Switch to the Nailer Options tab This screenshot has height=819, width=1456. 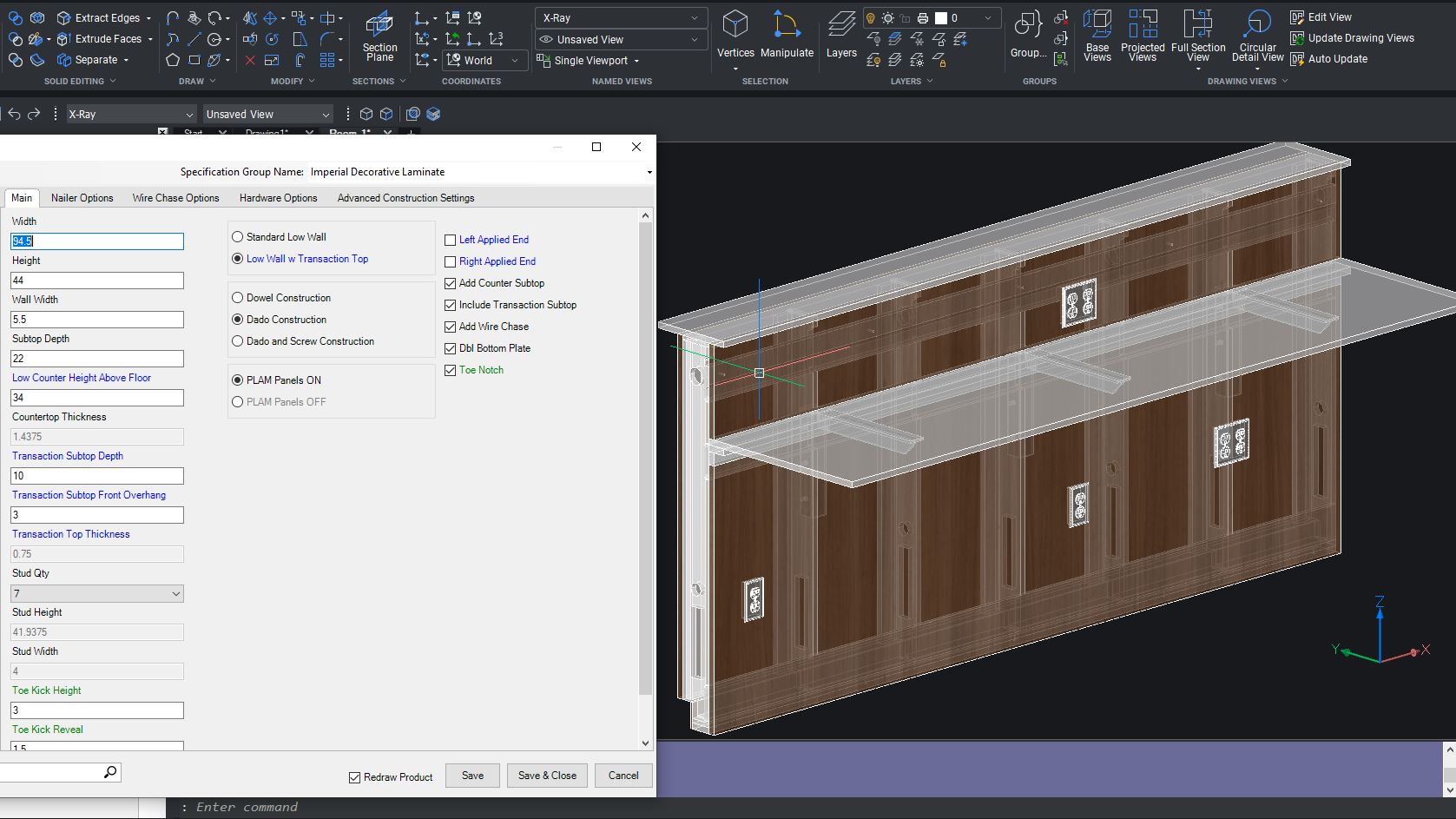click(82, 198)
